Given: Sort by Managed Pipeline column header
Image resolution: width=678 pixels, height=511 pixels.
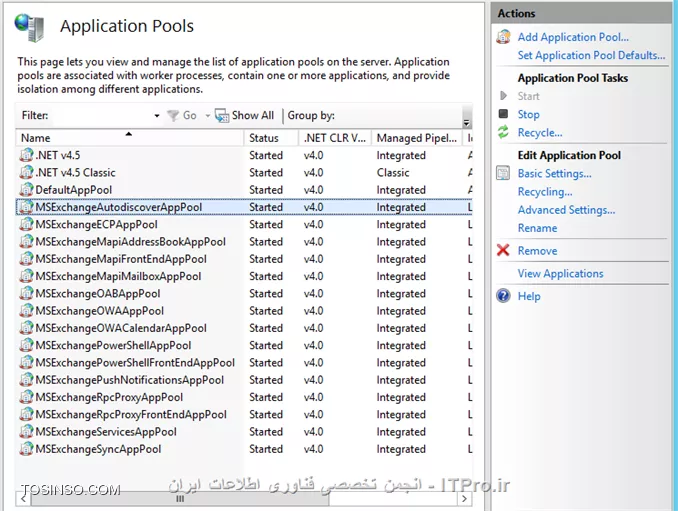Looking at the screenshot, I should pyautogui.click(x=416, y=138).
